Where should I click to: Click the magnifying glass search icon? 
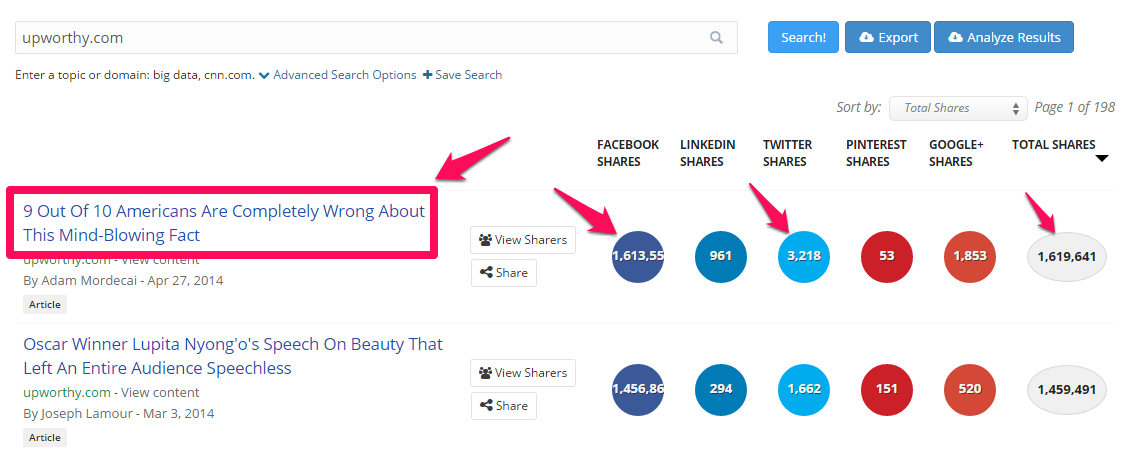(x=716, y=38)
